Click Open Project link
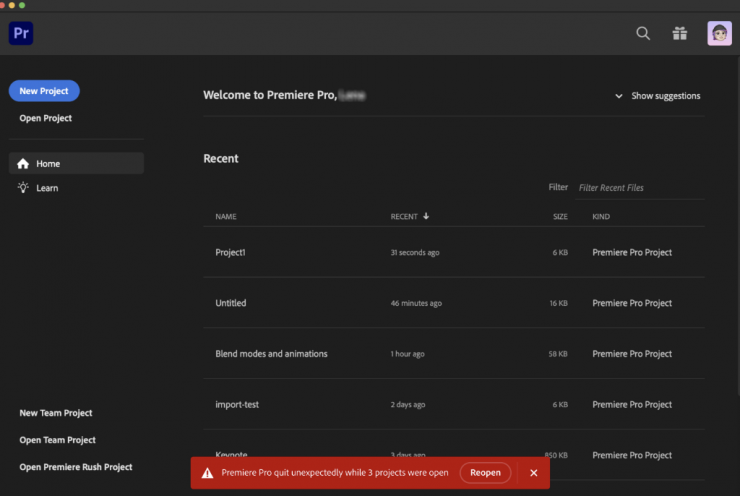This screenshot has height=496, width=740. coord(45,118)
